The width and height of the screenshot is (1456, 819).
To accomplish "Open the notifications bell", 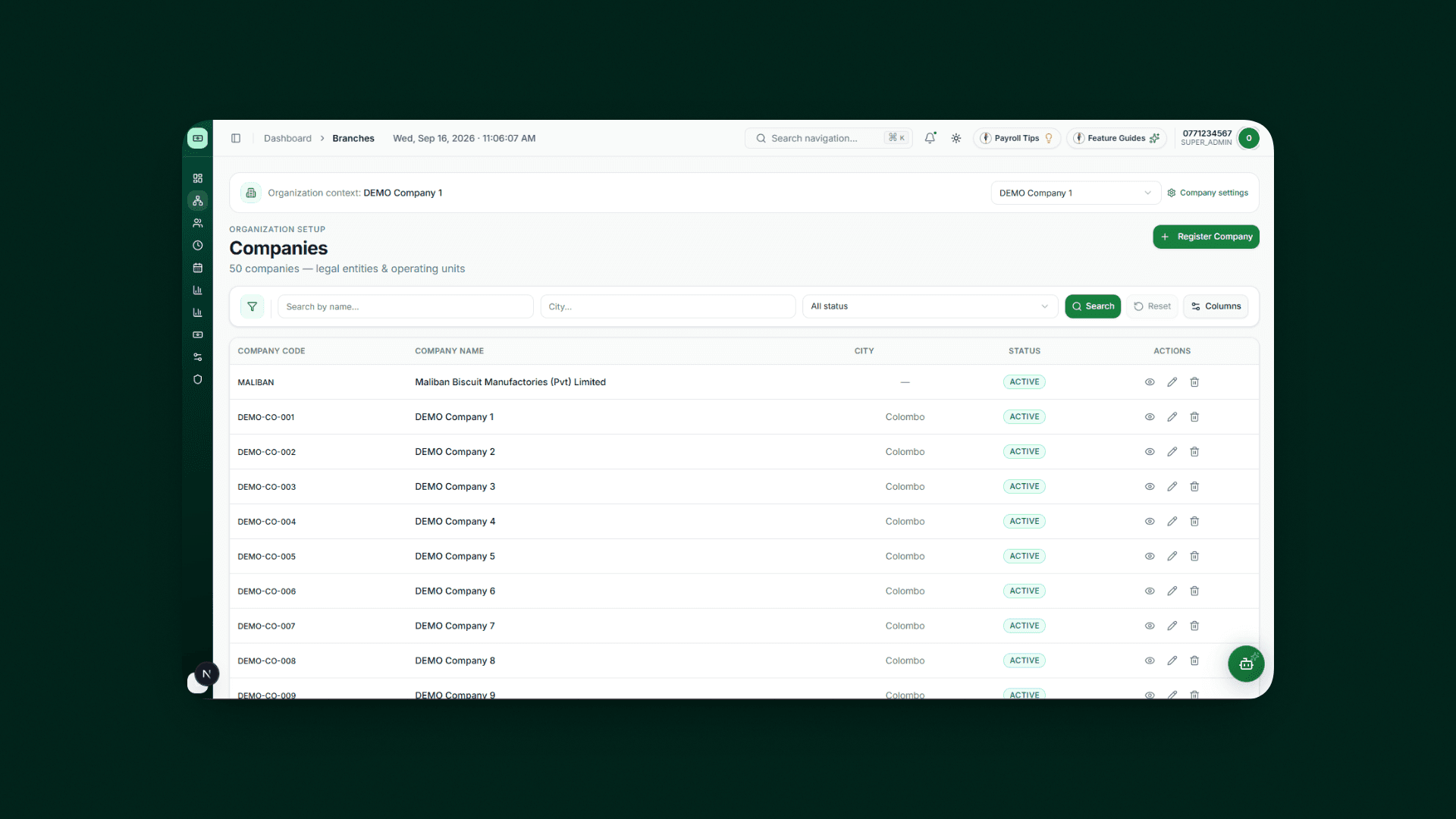I will click(930, 138).
